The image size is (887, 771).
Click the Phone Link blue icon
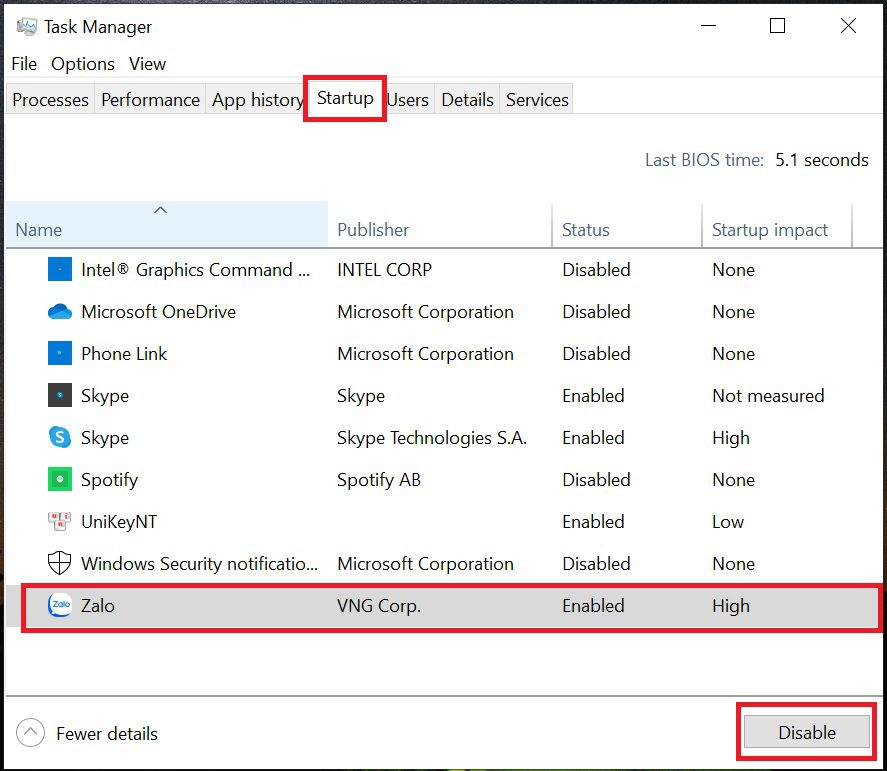pos(59,354)
